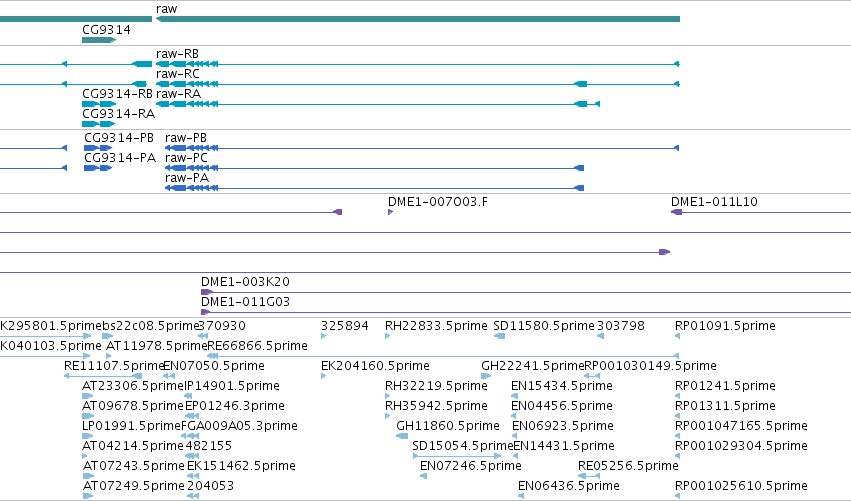Select EST EK204160.5prime
Screen dimensions: 851x501
(375, 366)
